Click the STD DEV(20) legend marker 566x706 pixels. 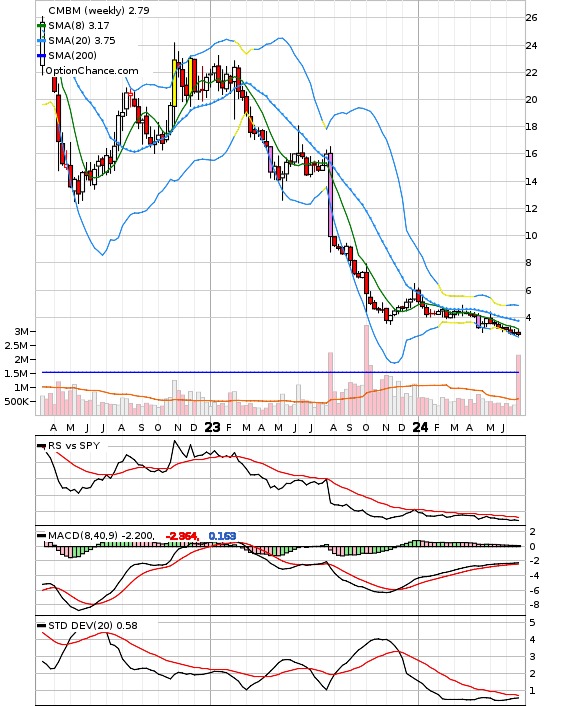[41, 625]
